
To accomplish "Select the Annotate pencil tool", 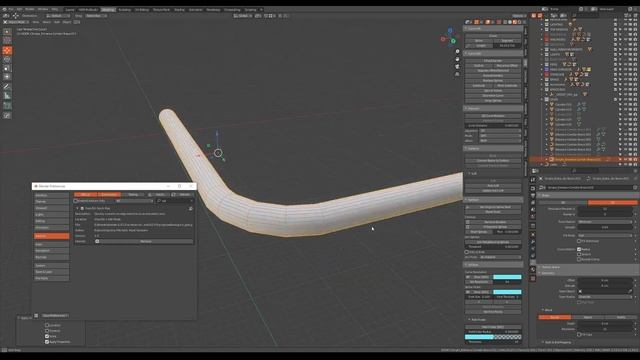I will pos(7,87).
